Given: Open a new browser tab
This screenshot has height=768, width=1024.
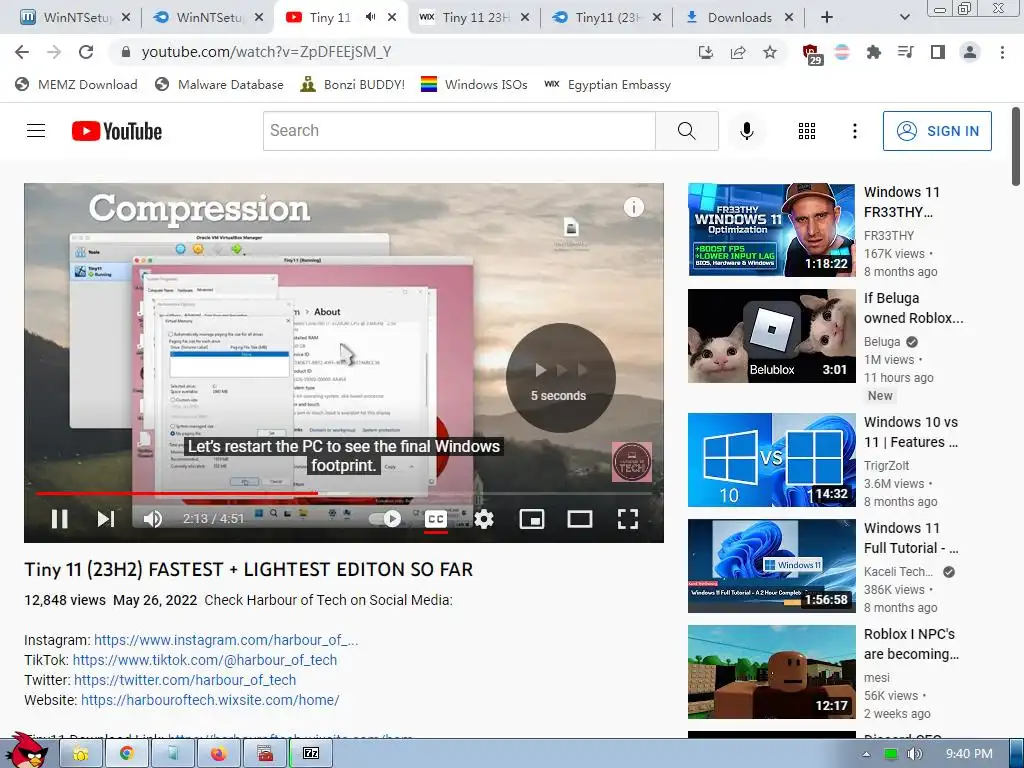Looking at the screenshot, I should coord(827,17).
